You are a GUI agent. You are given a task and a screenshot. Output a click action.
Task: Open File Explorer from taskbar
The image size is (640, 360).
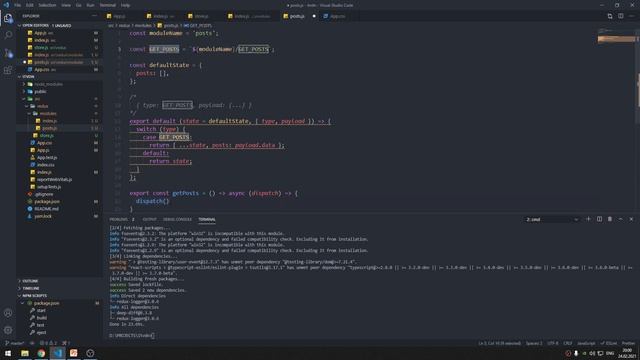click(25, 353)
